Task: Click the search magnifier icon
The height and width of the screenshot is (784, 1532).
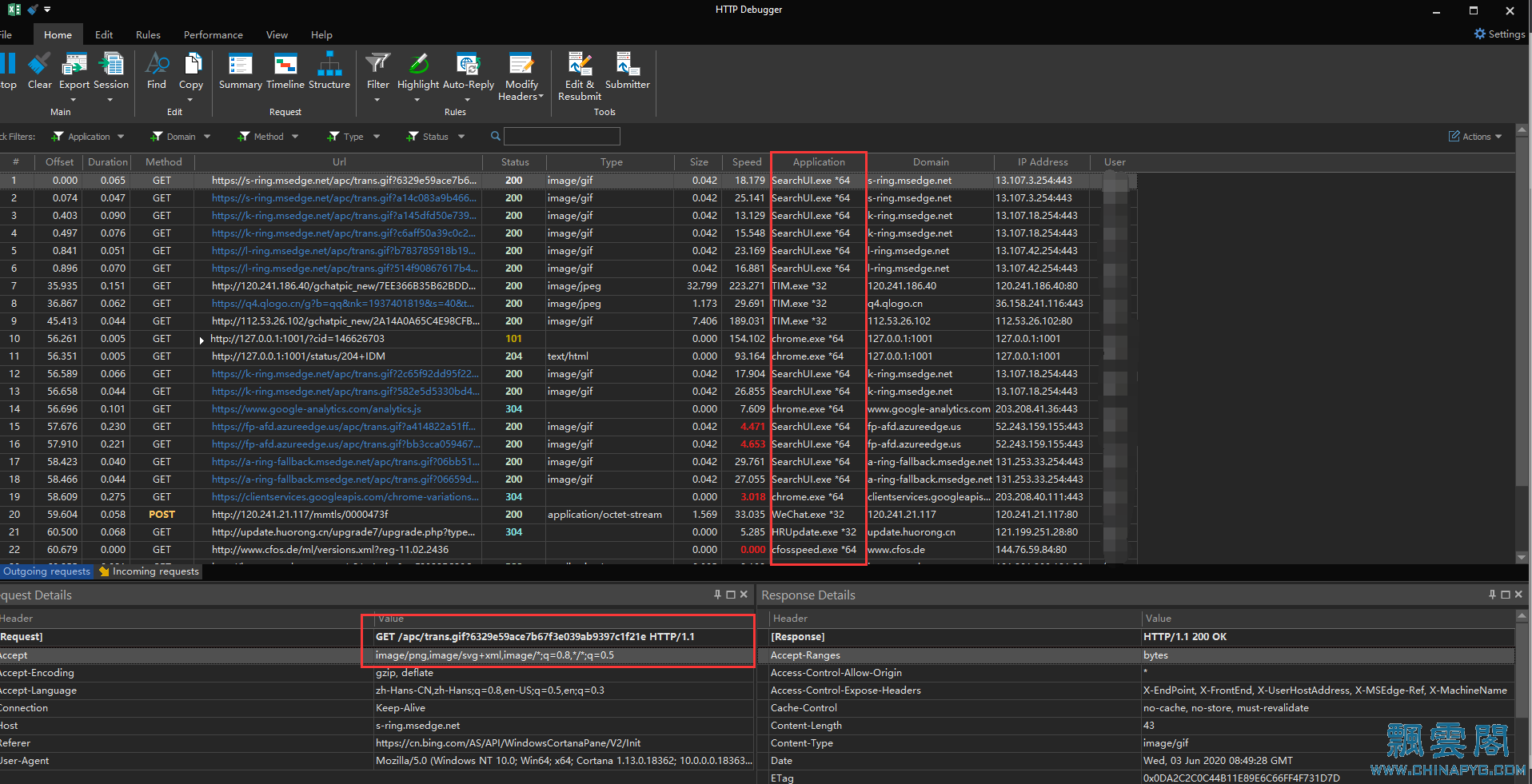Action: point(496,136)
